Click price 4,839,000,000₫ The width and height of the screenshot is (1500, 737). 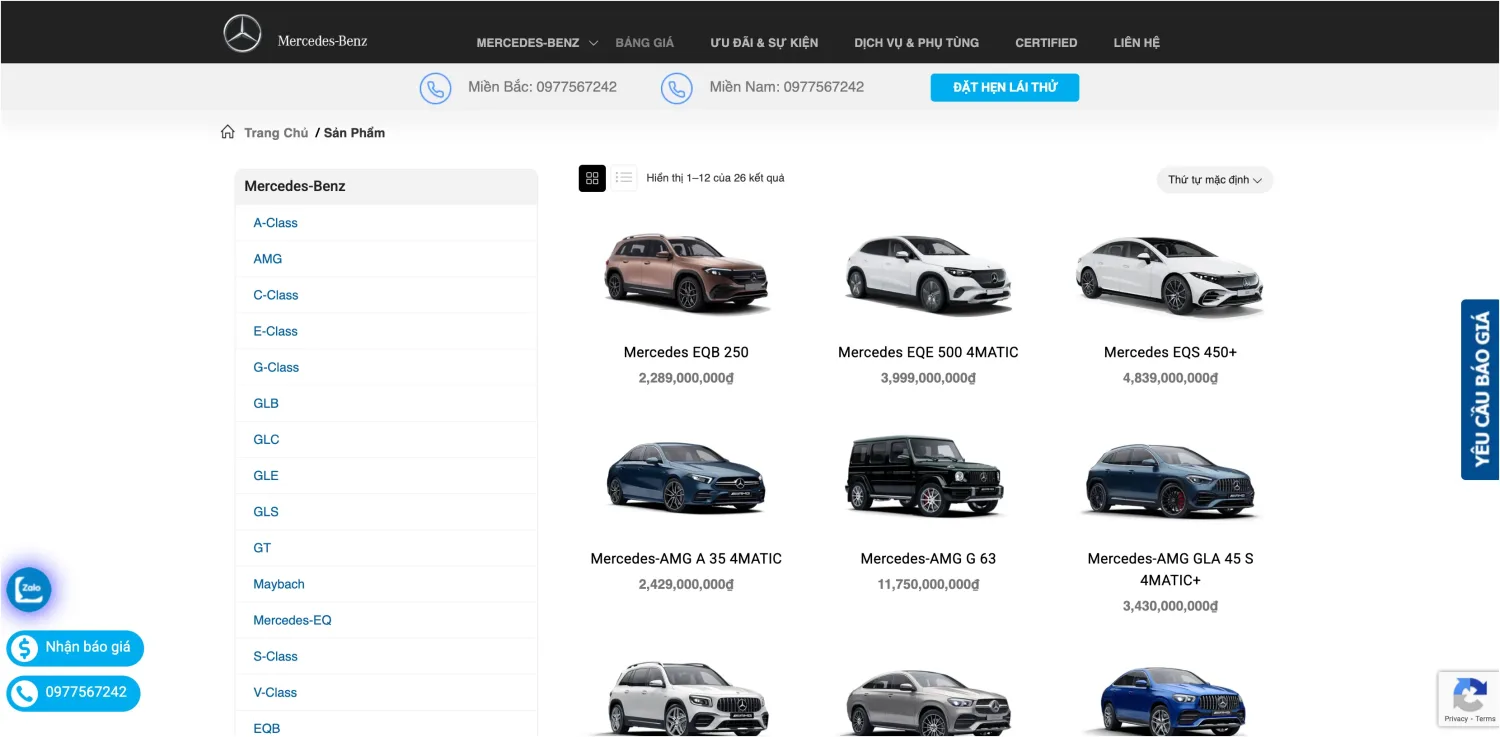(x=1170, y=378)
